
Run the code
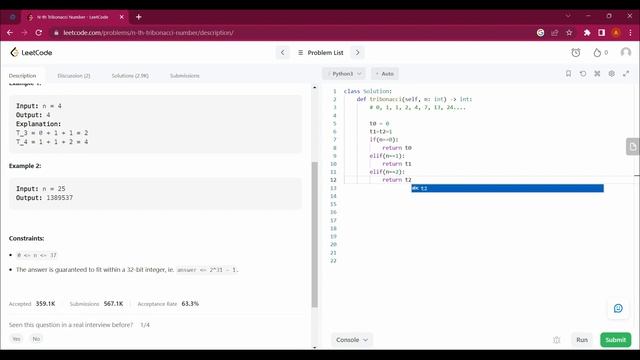coord(582,340)
